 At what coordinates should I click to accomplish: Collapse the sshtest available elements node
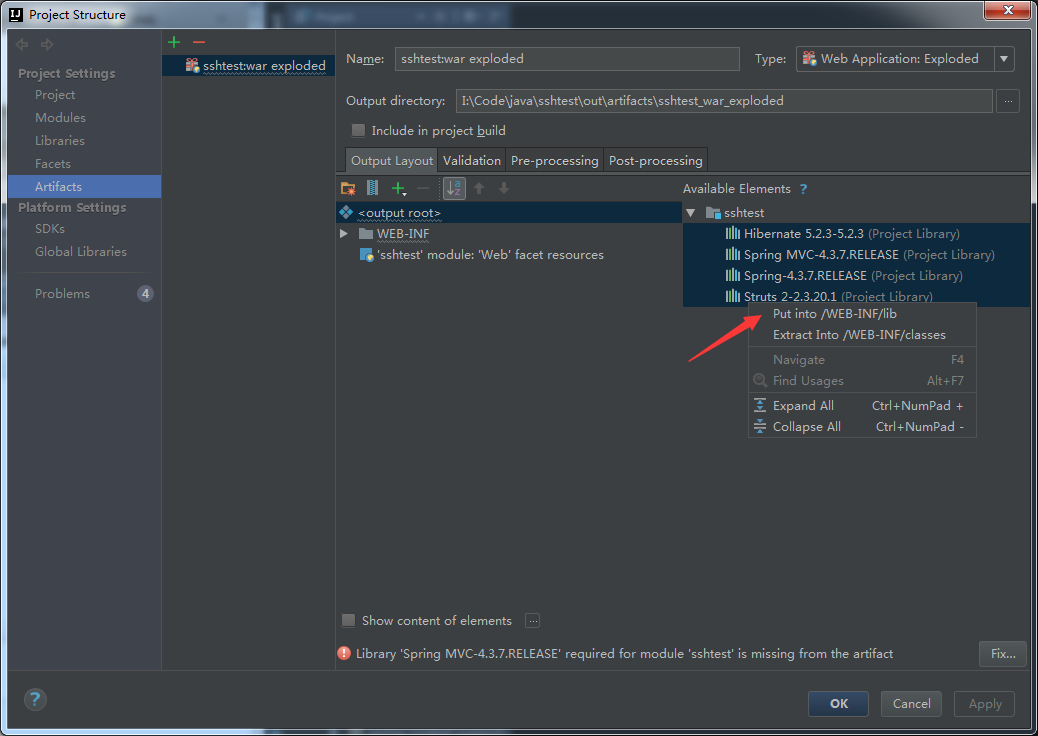point(690,213)
